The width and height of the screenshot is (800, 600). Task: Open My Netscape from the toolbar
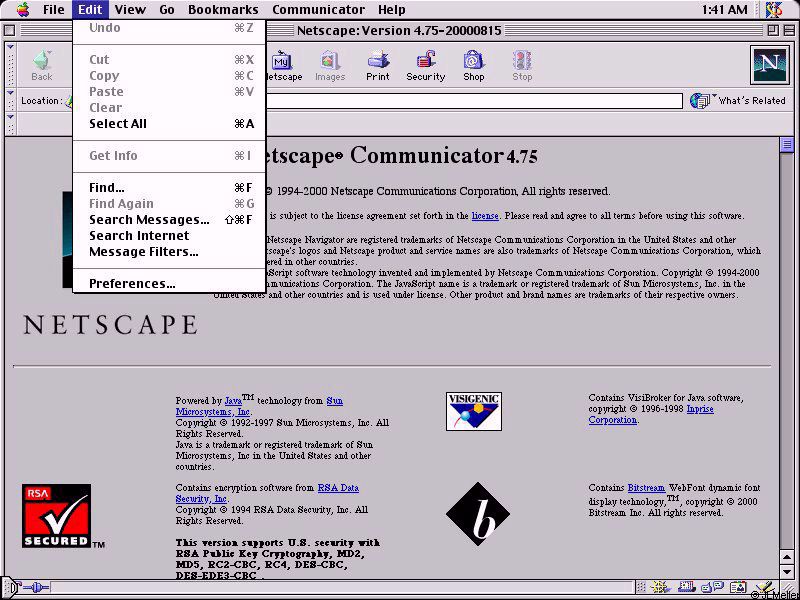click(282, 66)
